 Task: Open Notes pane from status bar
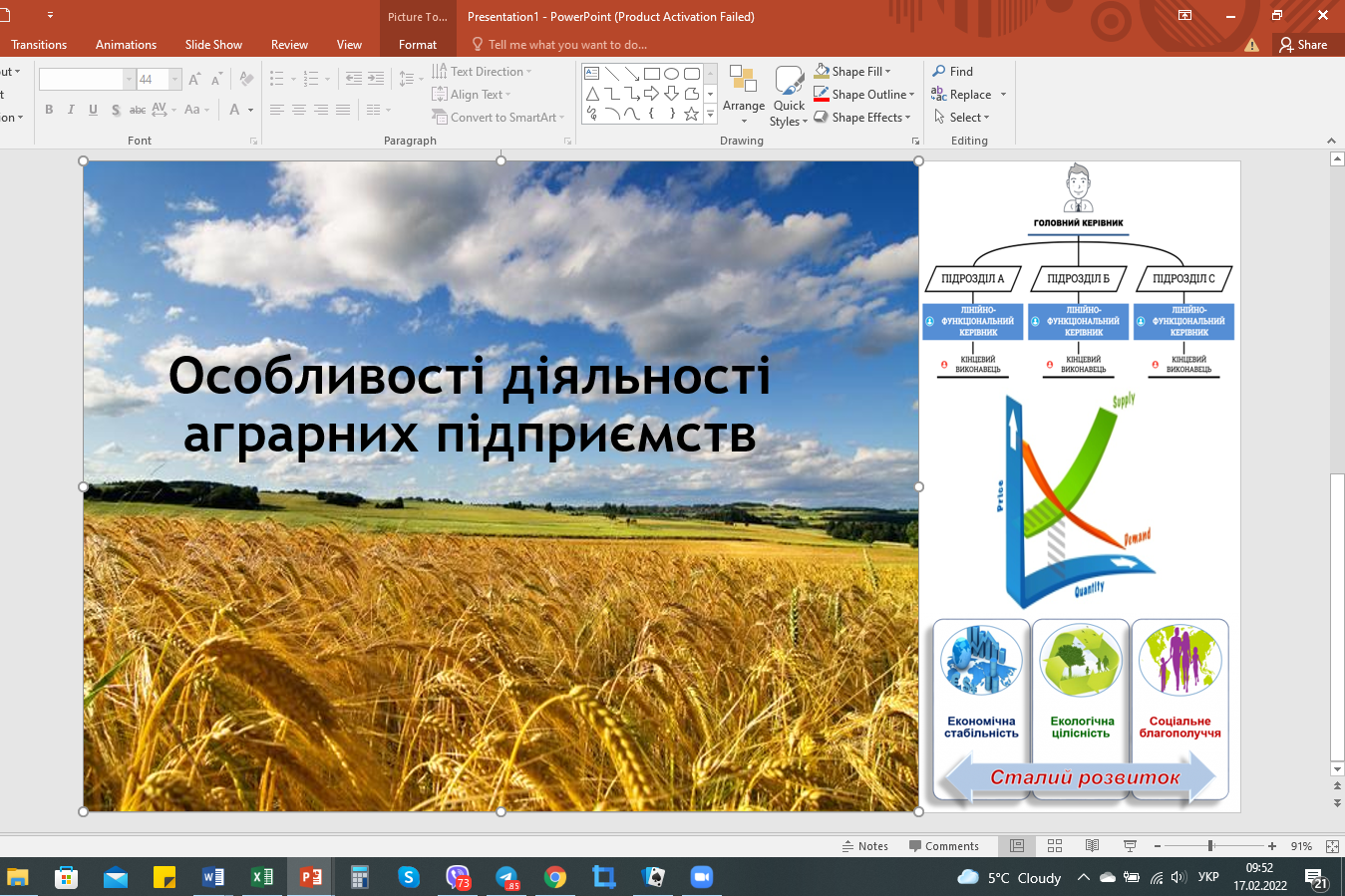click(x=865, y=846)
